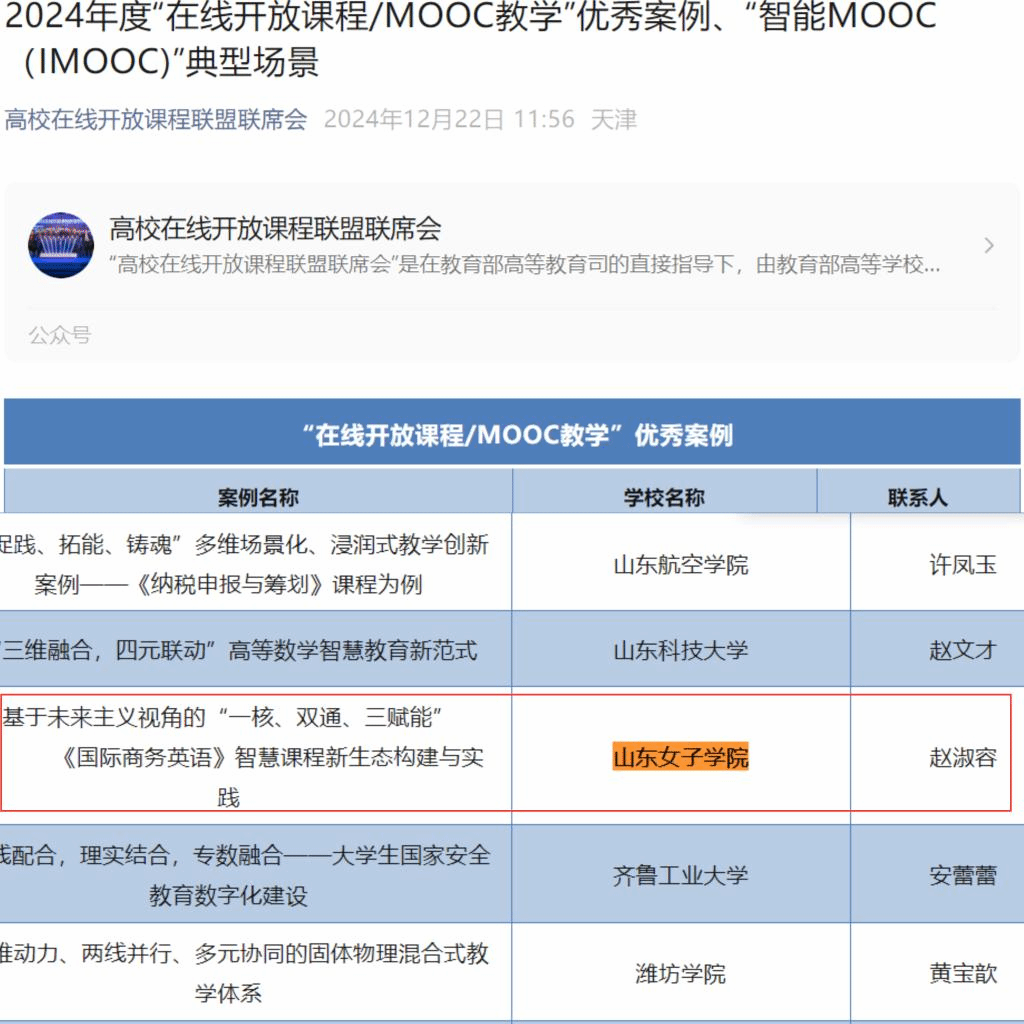Click the location label 天津

click(613, 120)
